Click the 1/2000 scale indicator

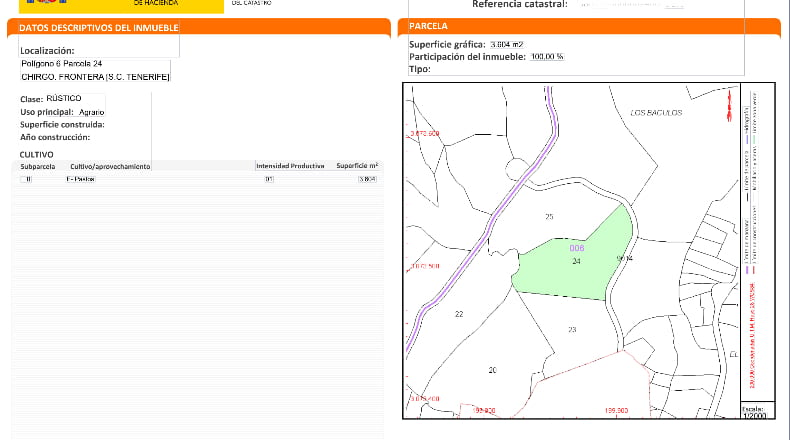pos(755,416)
